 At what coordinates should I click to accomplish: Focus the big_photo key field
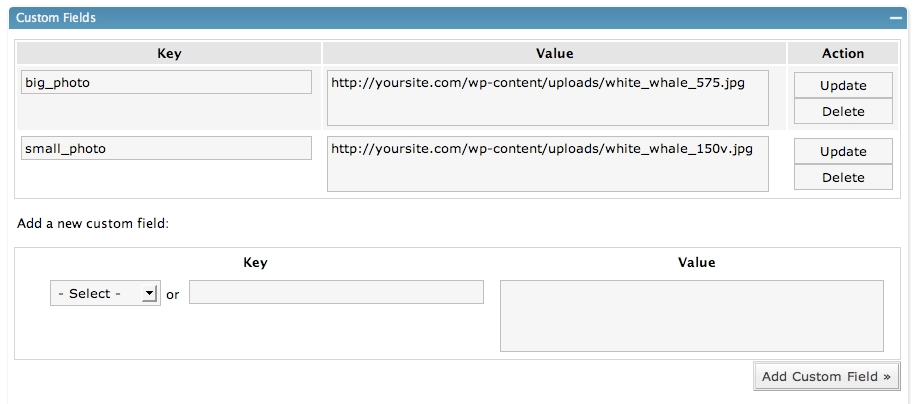[166, 83]
